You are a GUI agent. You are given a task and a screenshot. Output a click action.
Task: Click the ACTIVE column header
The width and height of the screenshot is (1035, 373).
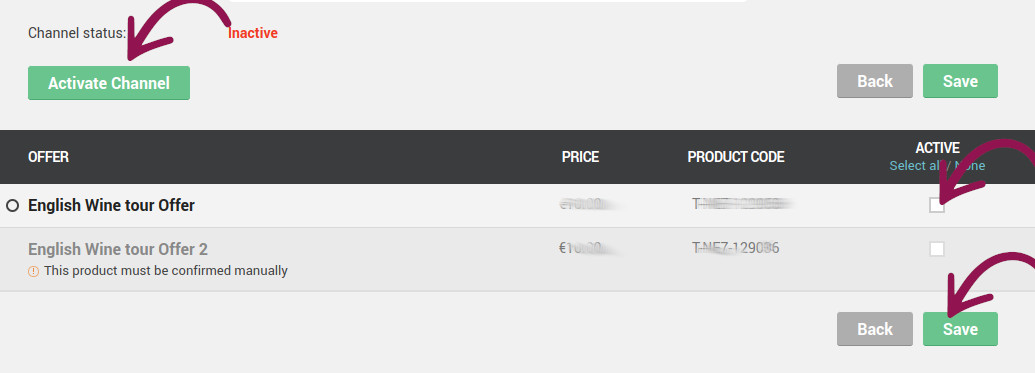tap(937, 147)
